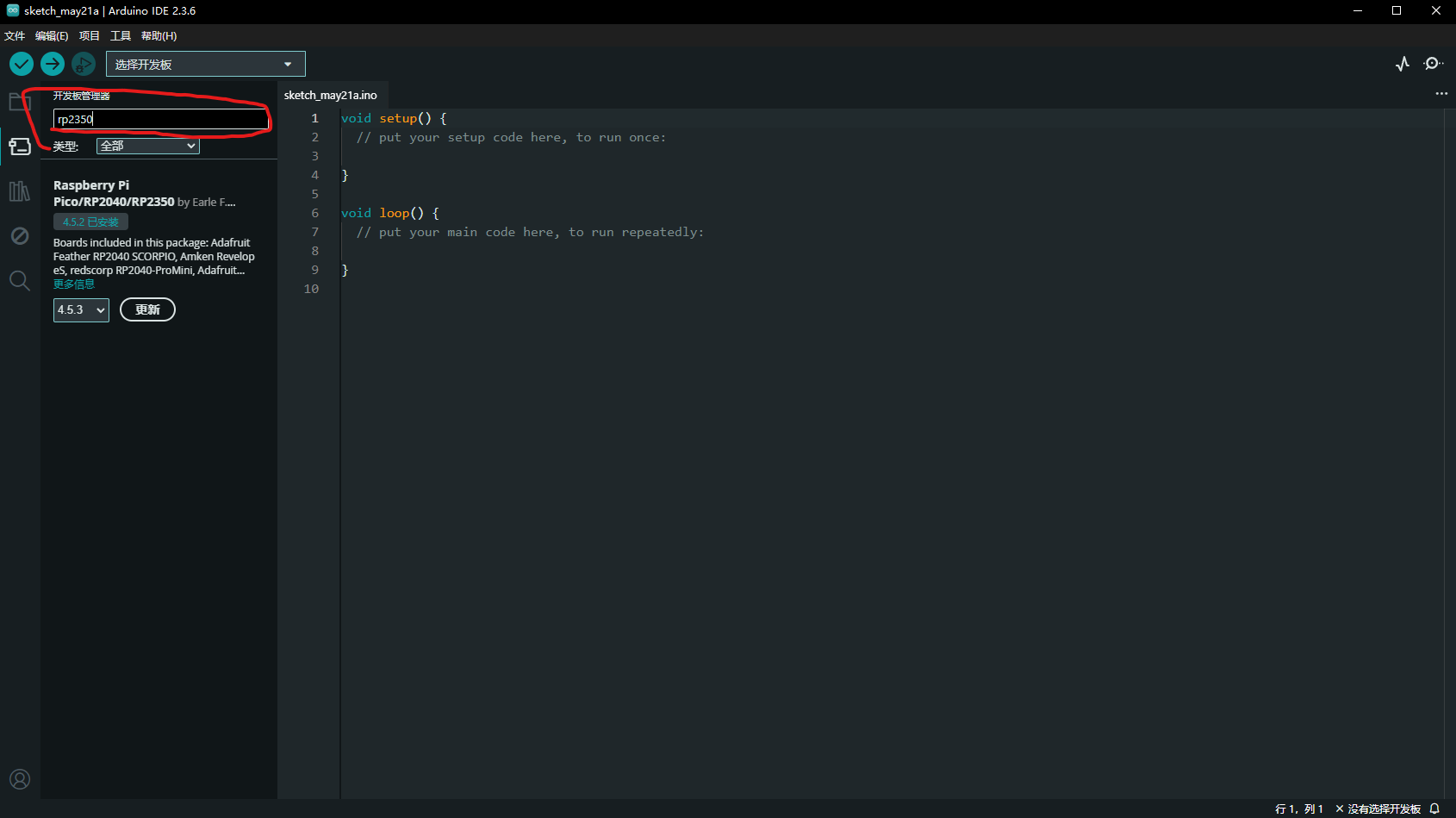The width and height of the screenshot is (1456, 818).
Task: Click the 行 1, 列 1 cursor position indicator
Action: tap(1299, 809)
